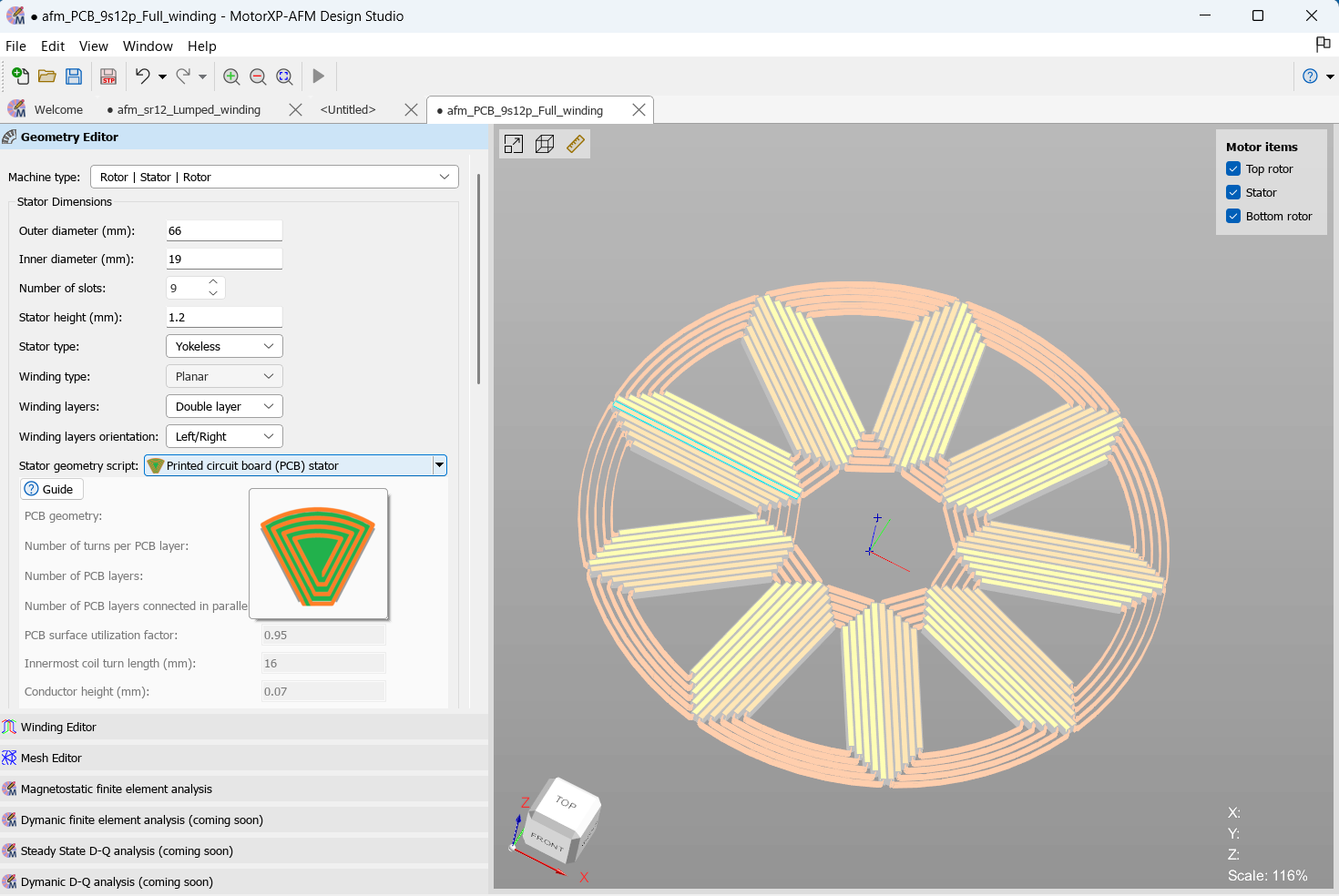This screenshot has height=896, width=1339.
Task: Click the Guide button
Action: tap(51, 489)
